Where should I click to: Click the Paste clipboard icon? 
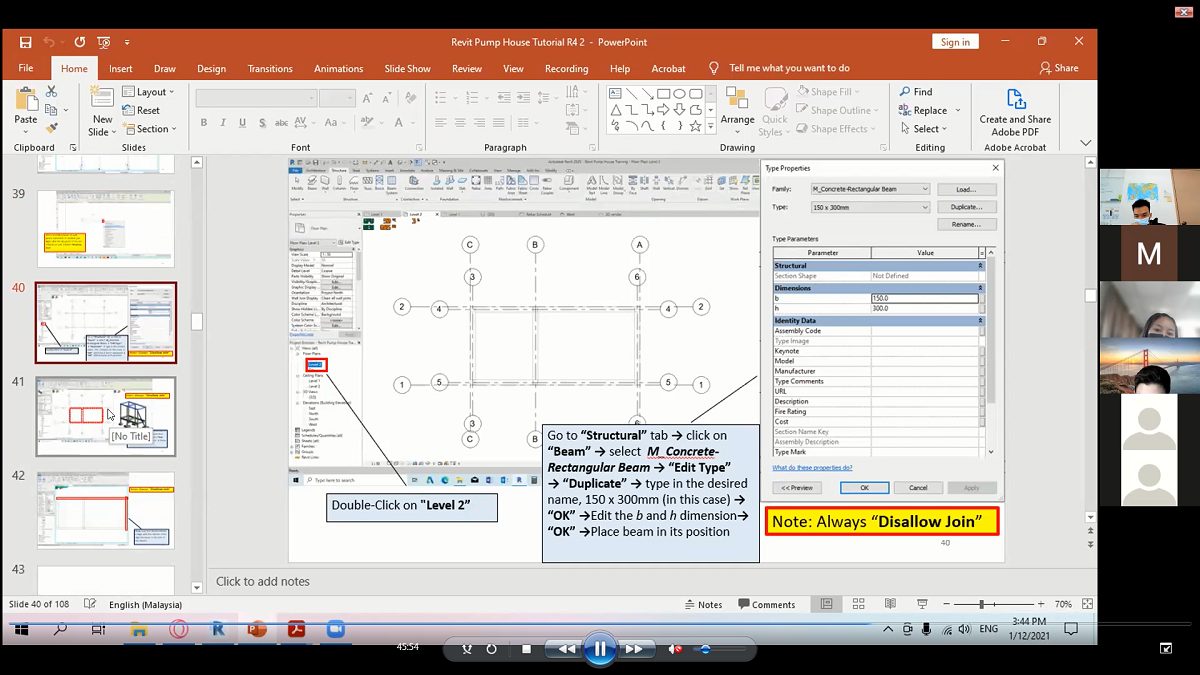(26, 98)
